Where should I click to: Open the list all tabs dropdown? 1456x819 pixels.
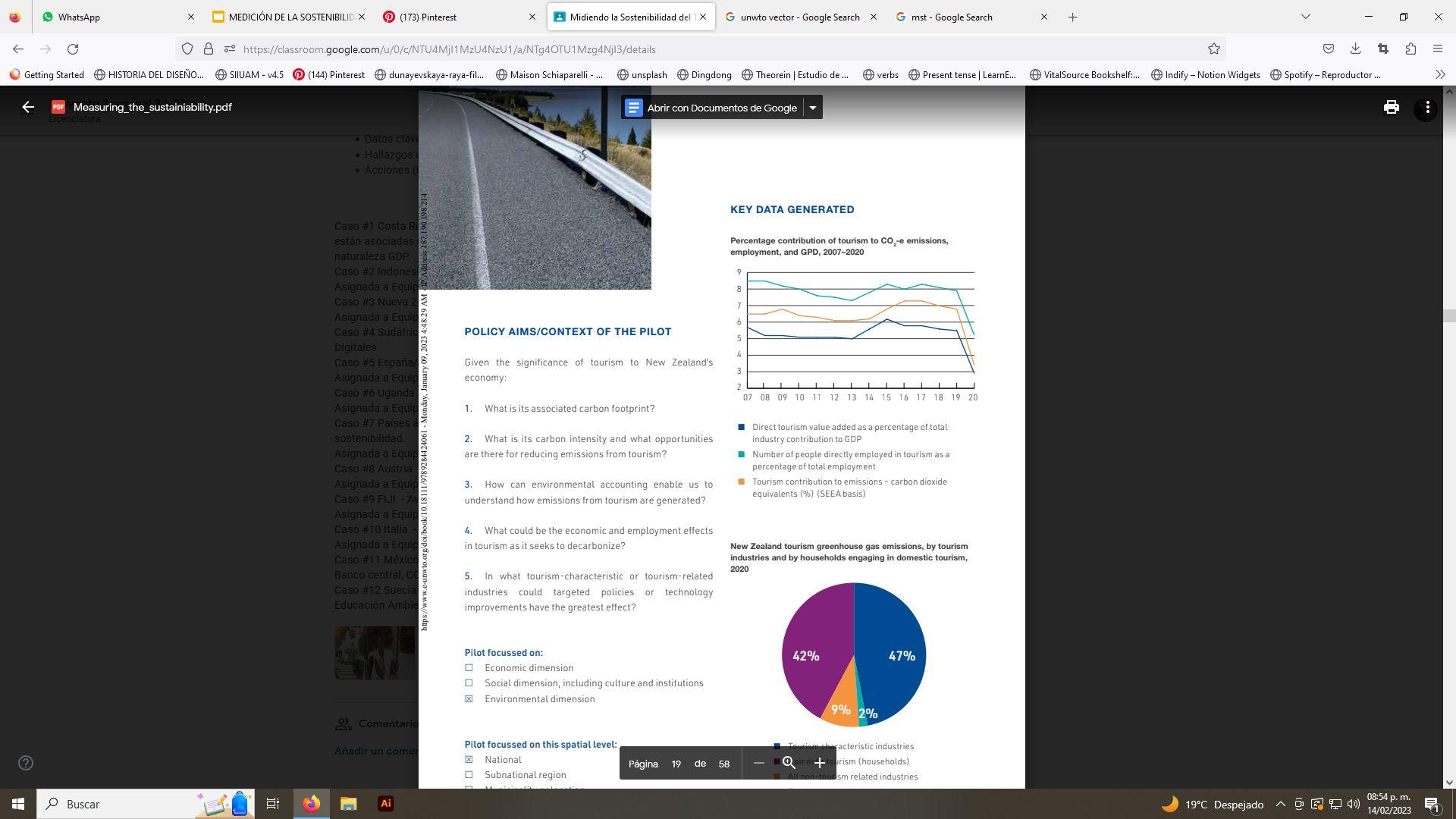point(1305,17)
